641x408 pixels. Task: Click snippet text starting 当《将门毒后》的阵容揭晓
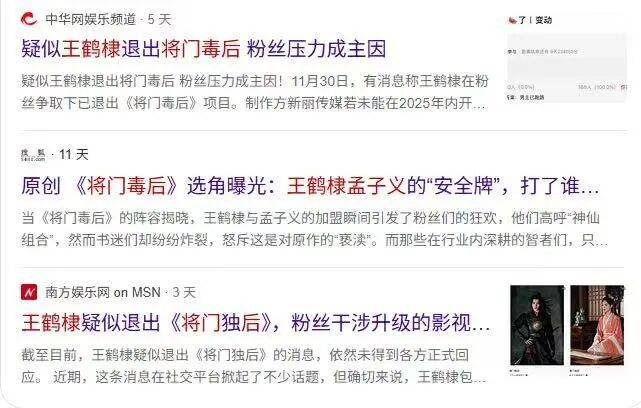coord(311,218)
